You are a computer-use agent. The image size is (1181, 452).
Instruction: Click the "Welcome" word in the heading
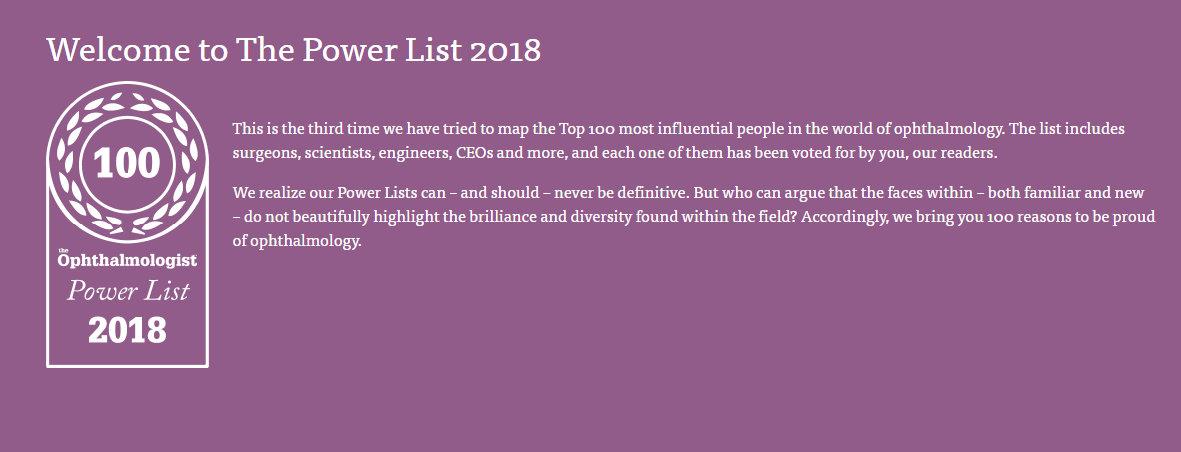tap(104, 50)
